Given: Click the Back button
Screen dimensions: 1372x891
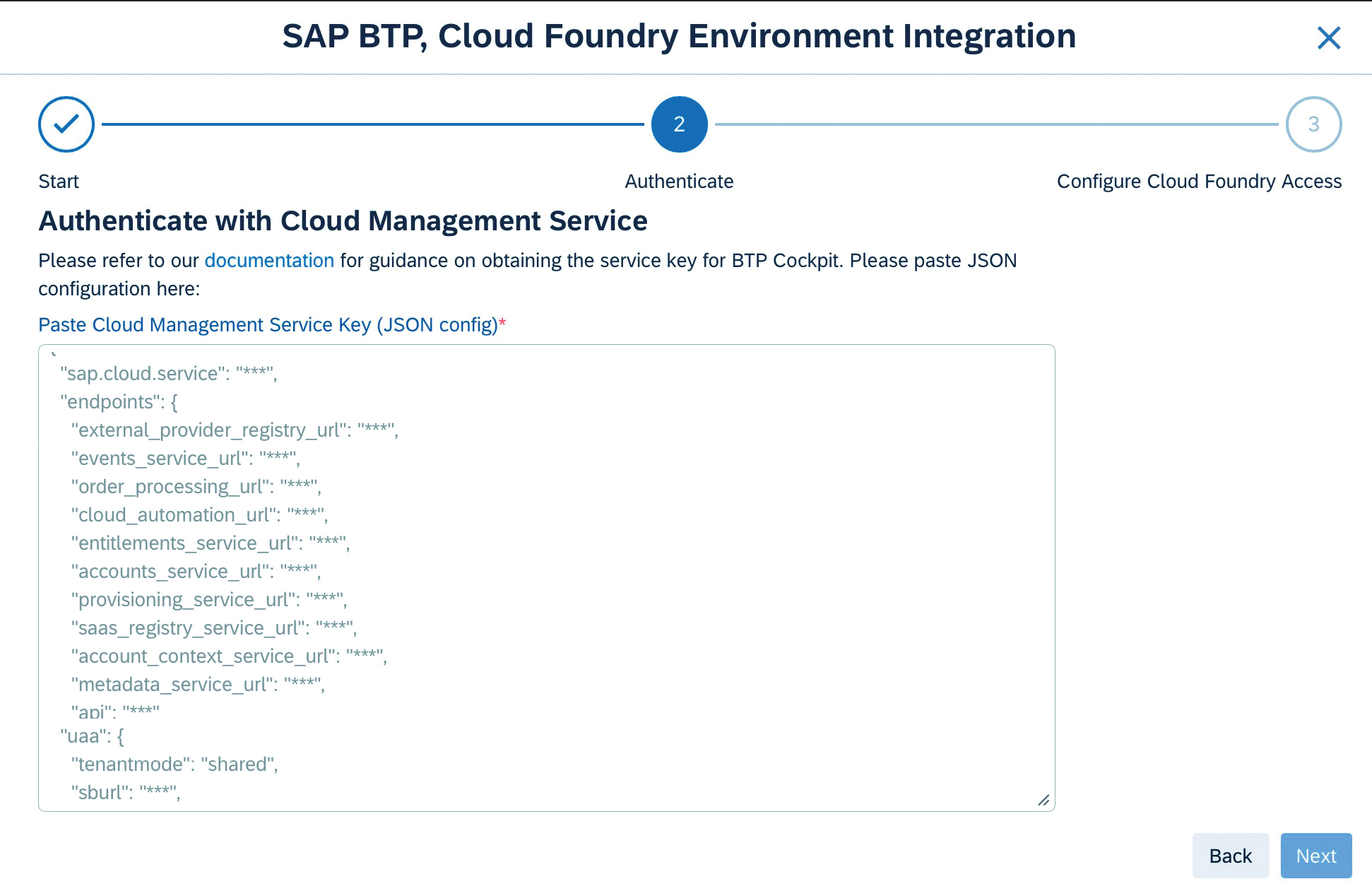Looking at the screenshot, I should 1230,856.
